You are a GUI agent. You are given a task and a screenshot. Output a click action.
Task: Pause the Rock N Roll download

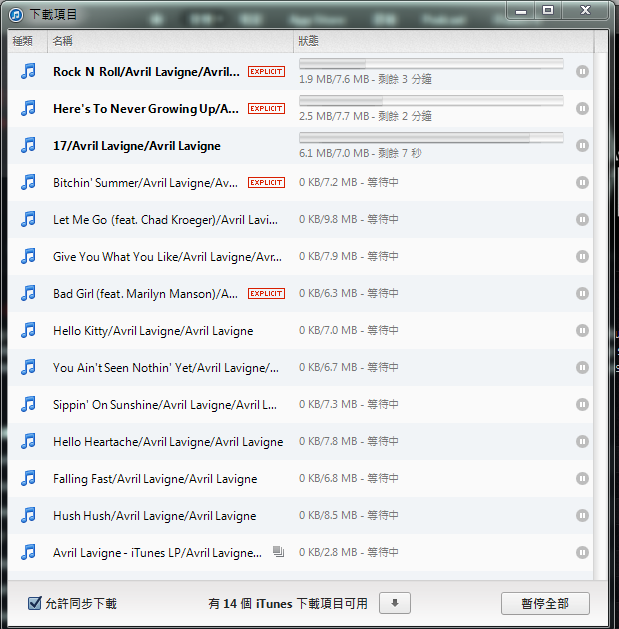coord(582,71)
